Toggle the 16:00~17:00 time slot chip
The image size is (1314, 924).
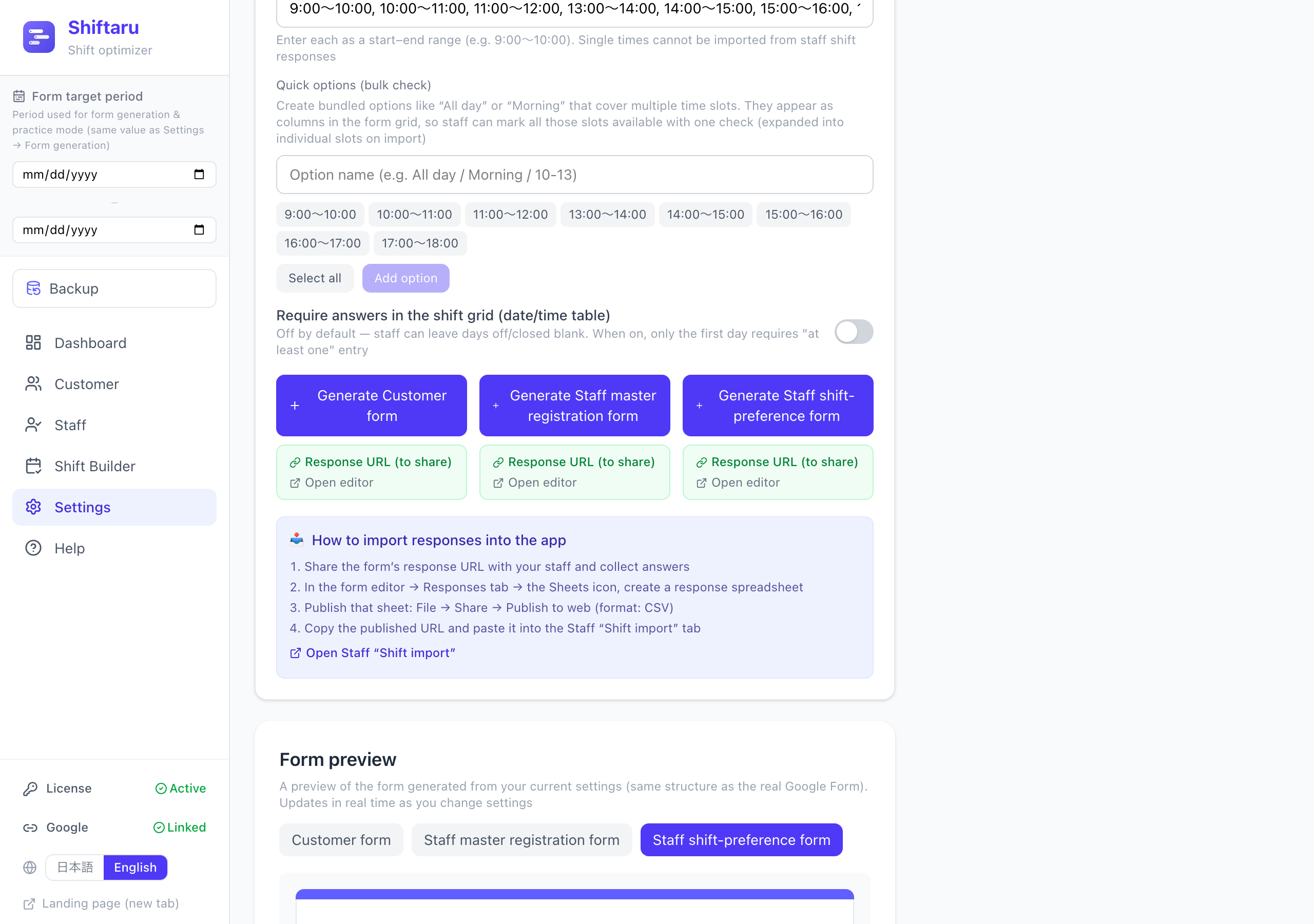(323, 243)
